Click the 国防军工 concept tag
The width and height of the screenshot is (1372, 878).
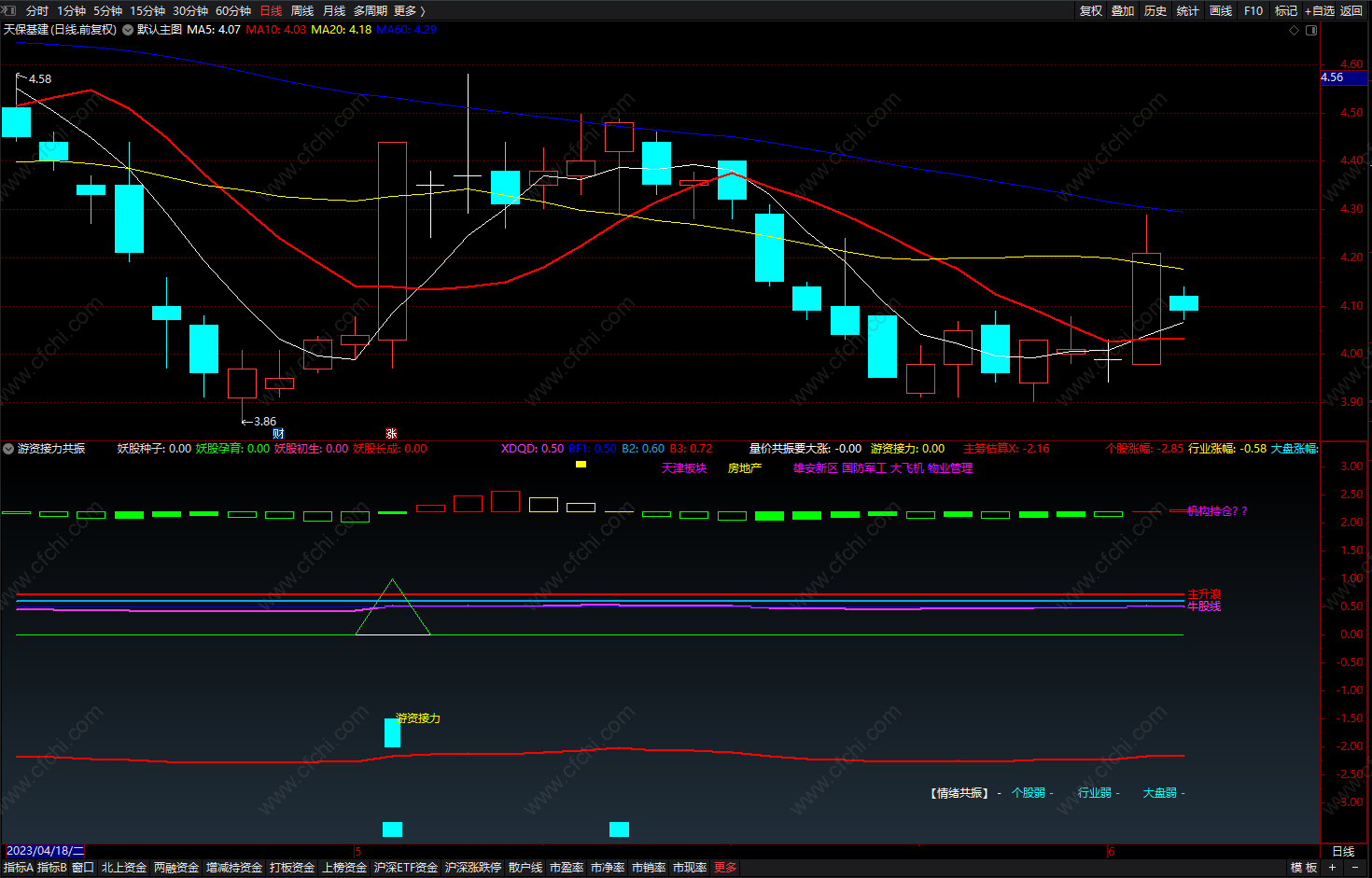click(864, 468)
